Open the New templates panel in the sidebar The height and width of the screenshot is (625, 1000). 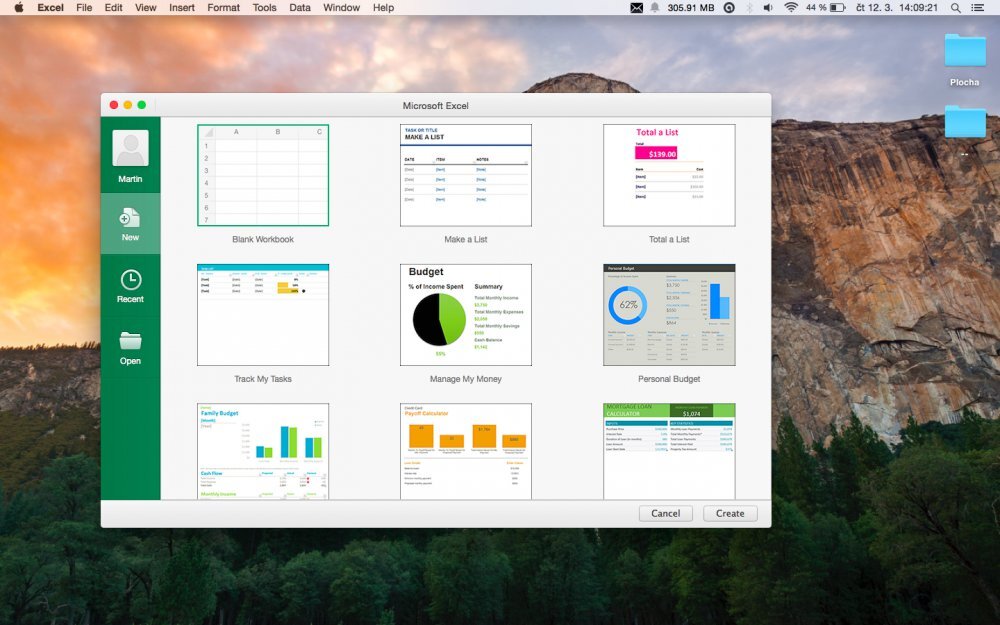(130, 223)
